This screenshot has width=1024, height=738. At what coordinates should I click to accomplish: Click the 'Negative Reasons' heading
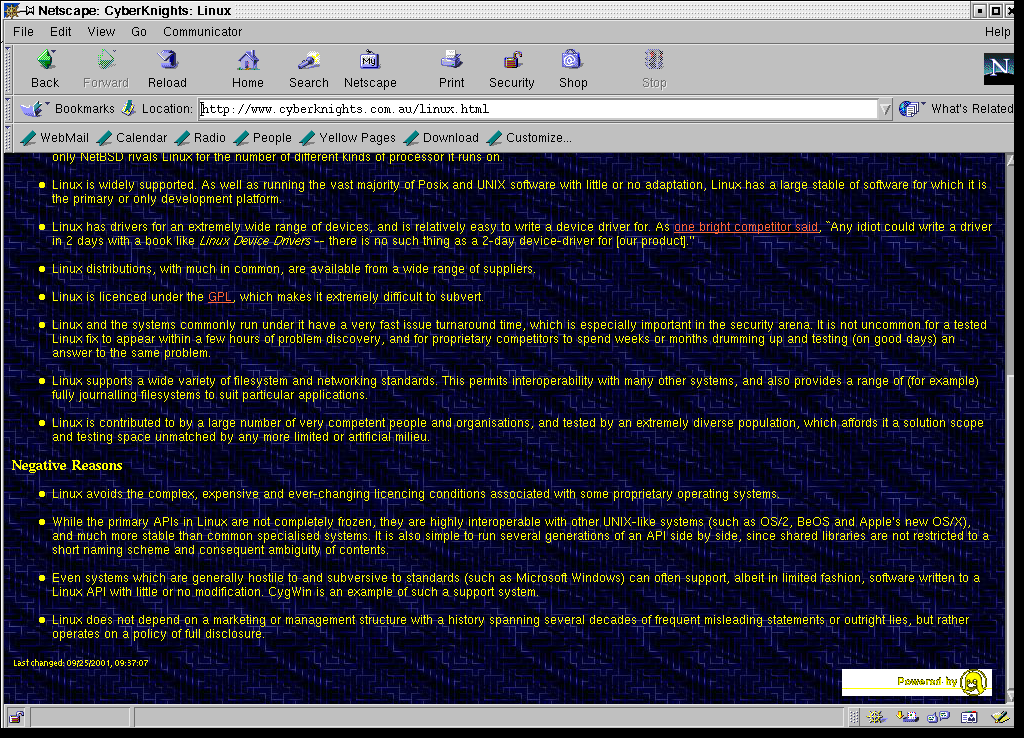[x=67, y=465]
